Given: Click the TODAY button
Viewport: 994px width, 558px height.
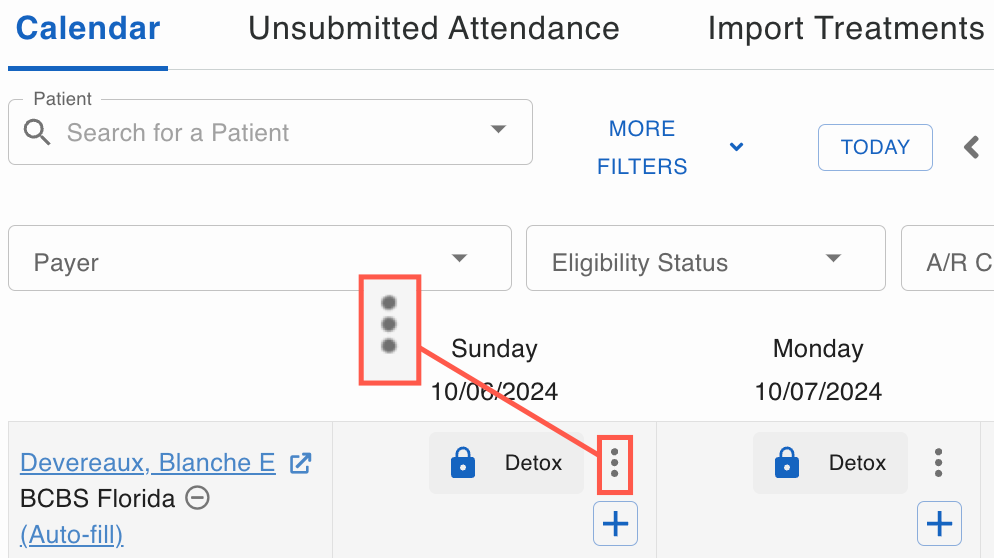Looking at the screenshot, I should coord(875,147).
